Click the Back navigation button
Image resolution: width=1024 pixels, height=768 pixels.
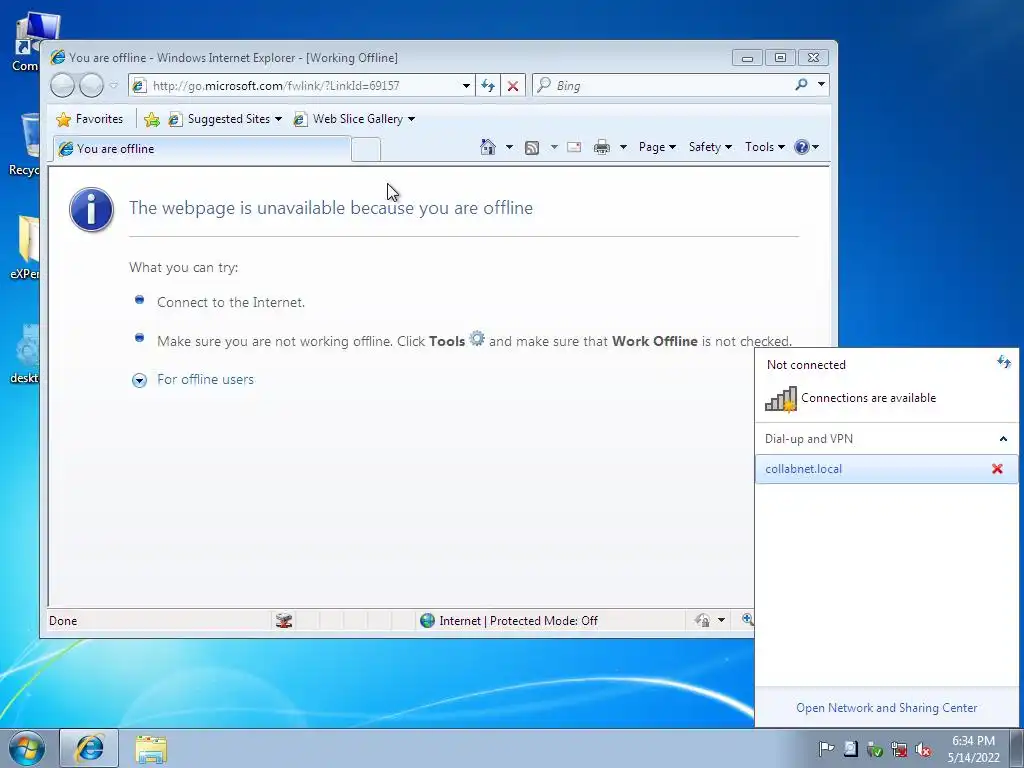tap(62, 85)
